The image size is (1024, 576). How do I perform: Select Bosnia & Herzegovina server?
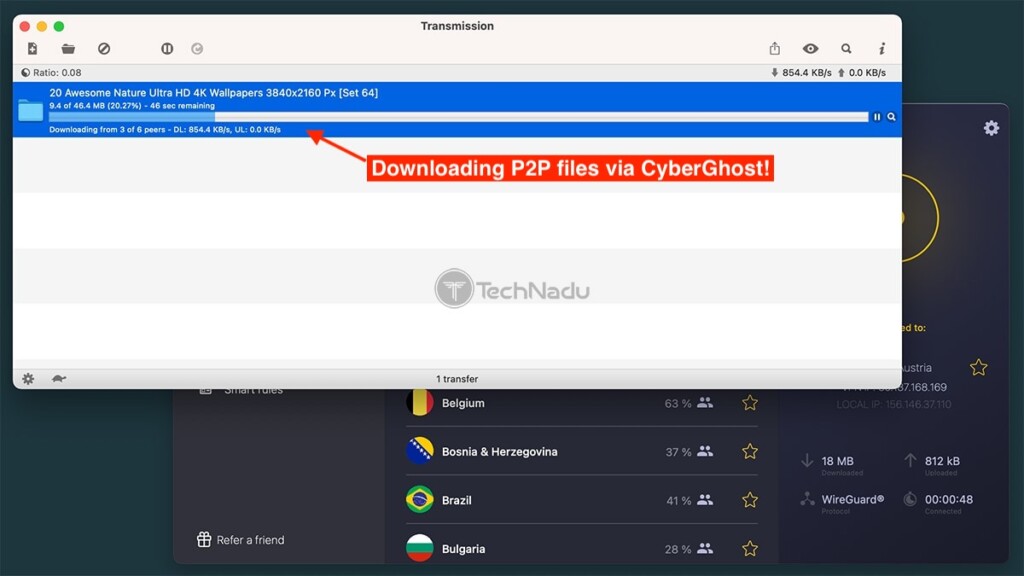pos(581,451)
